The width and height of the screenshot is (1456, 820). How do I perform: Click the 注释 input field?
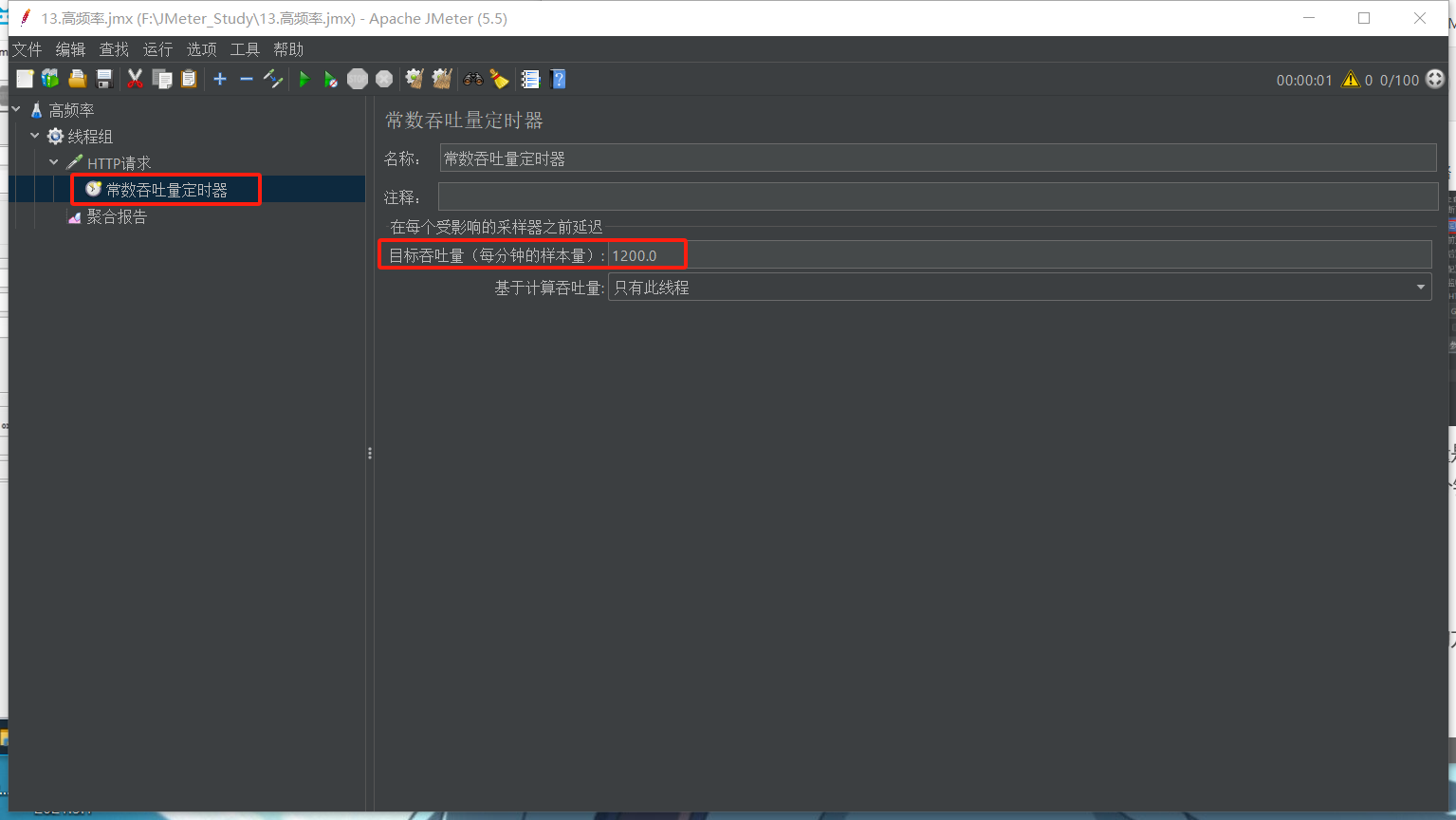click(x=938, y=197)
